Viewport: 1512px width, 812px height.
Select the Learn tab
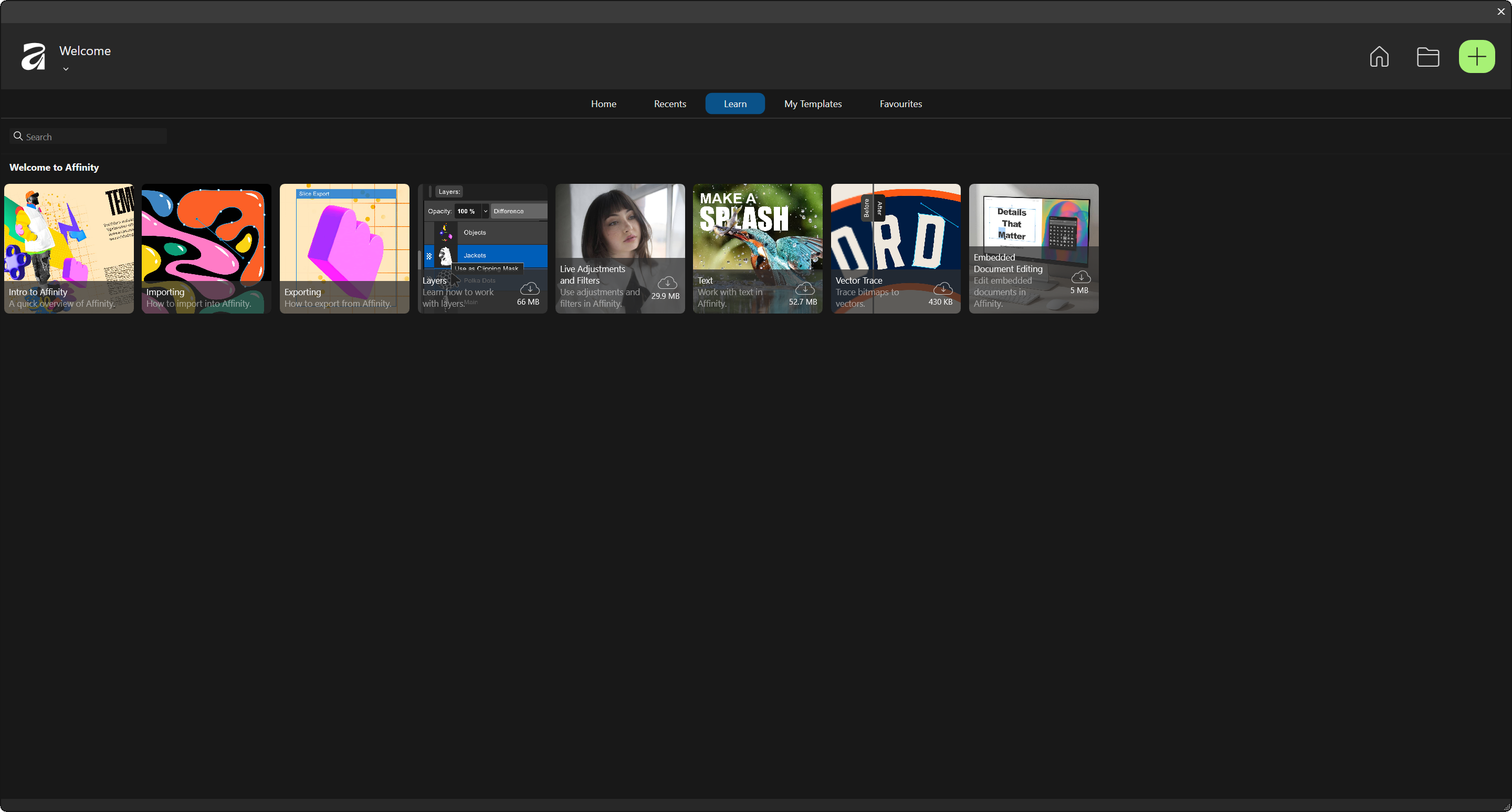click(734, 104)
